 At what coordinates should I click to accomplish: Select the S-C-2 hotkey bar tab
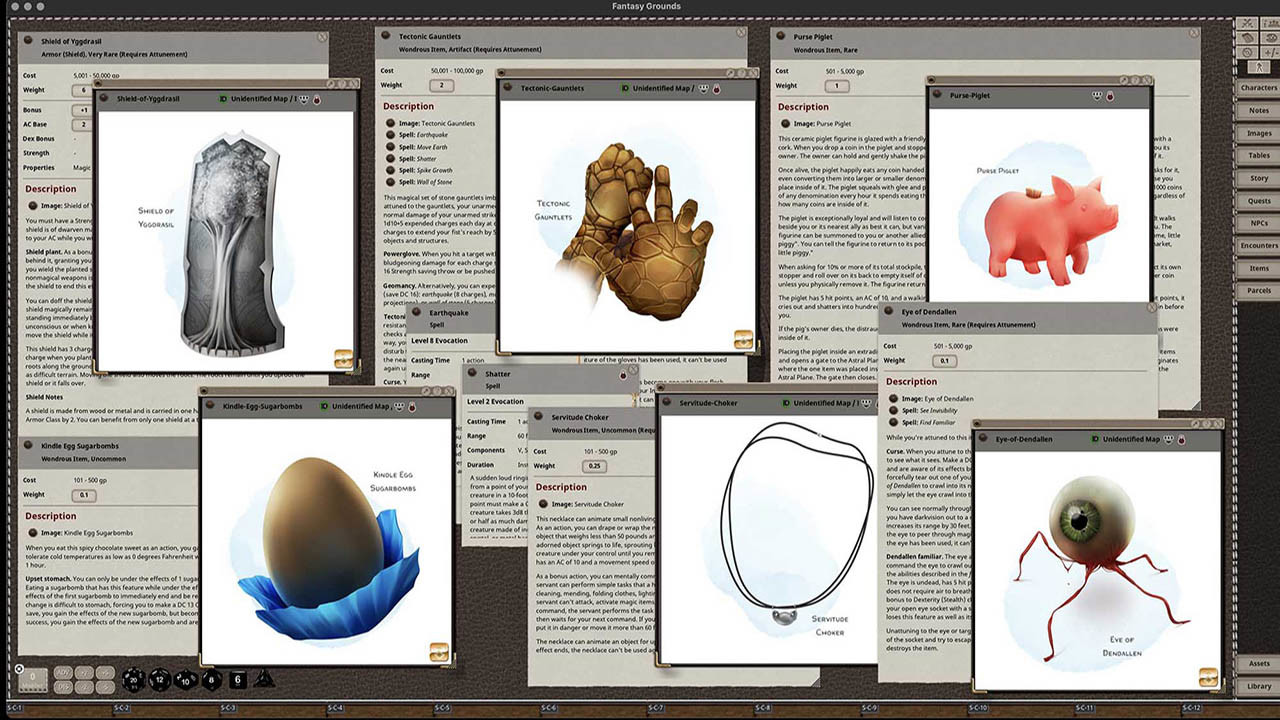(x=122, y=708)
